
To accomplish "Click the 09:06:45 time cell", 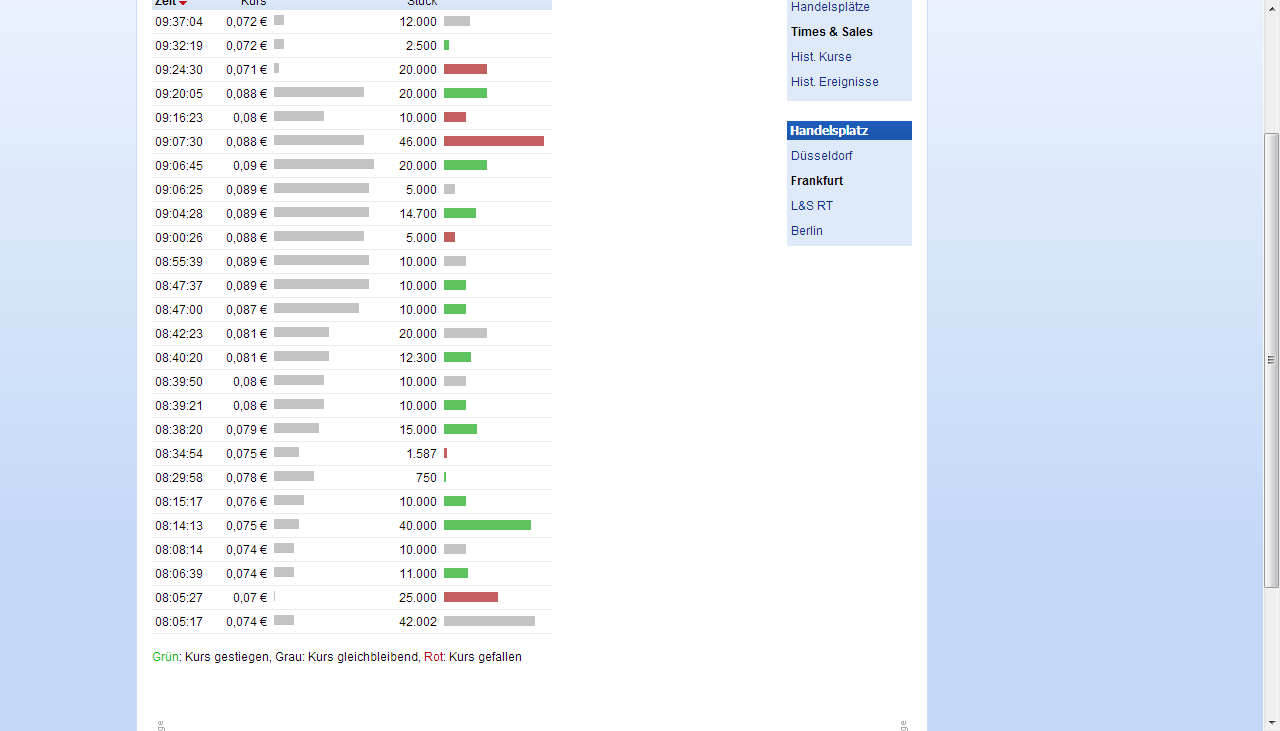I will [179, 166].
